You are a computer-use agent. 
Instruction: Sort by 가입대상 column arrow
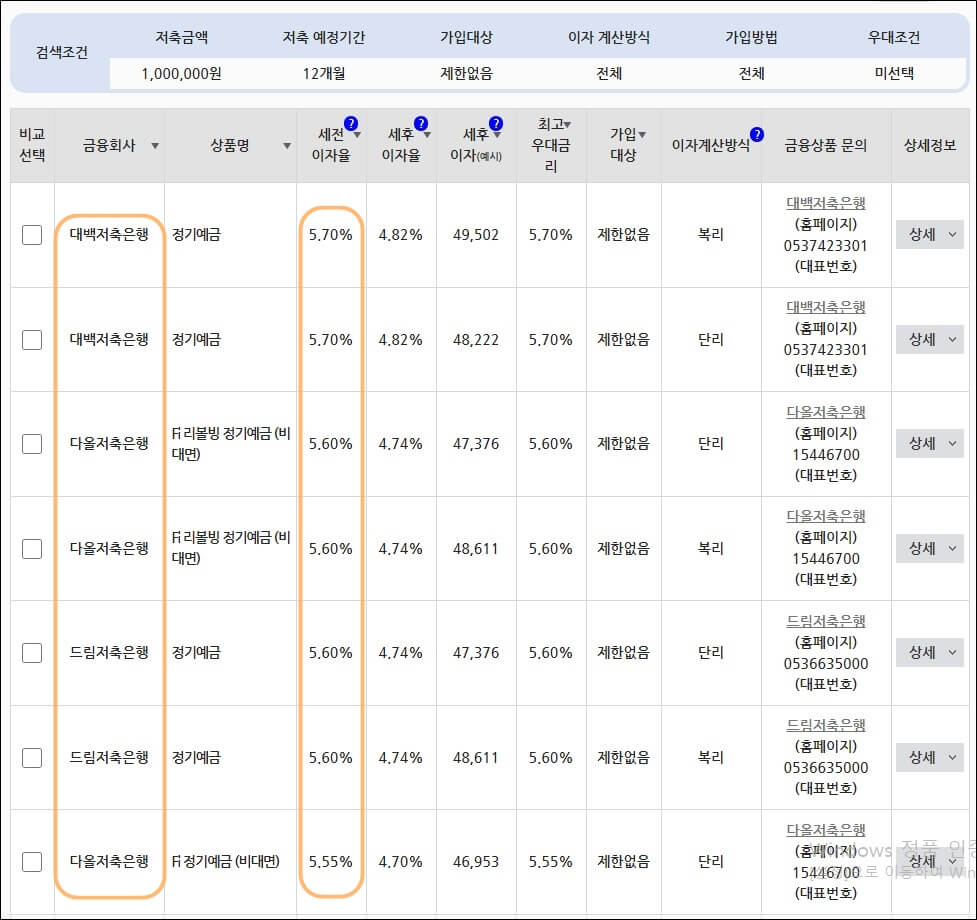pos(641,134)
